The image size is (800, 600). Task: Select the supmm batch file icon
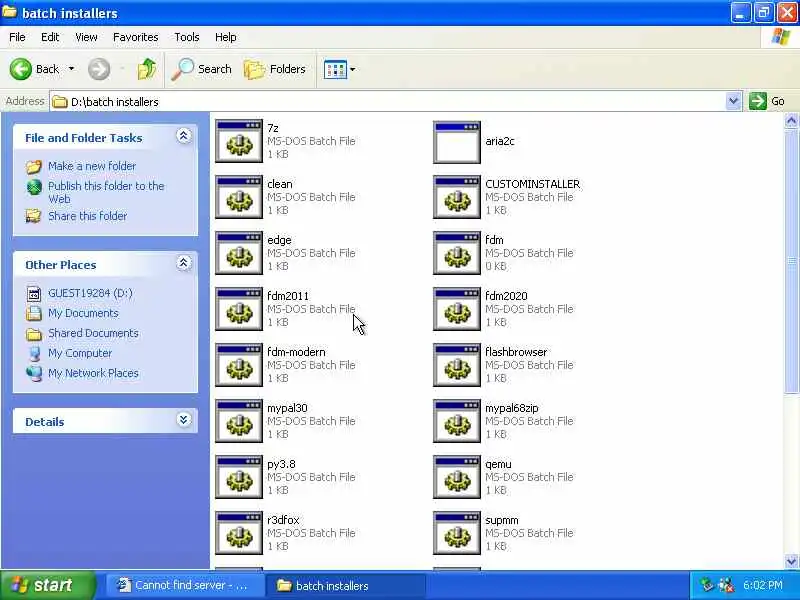(457, 534)
